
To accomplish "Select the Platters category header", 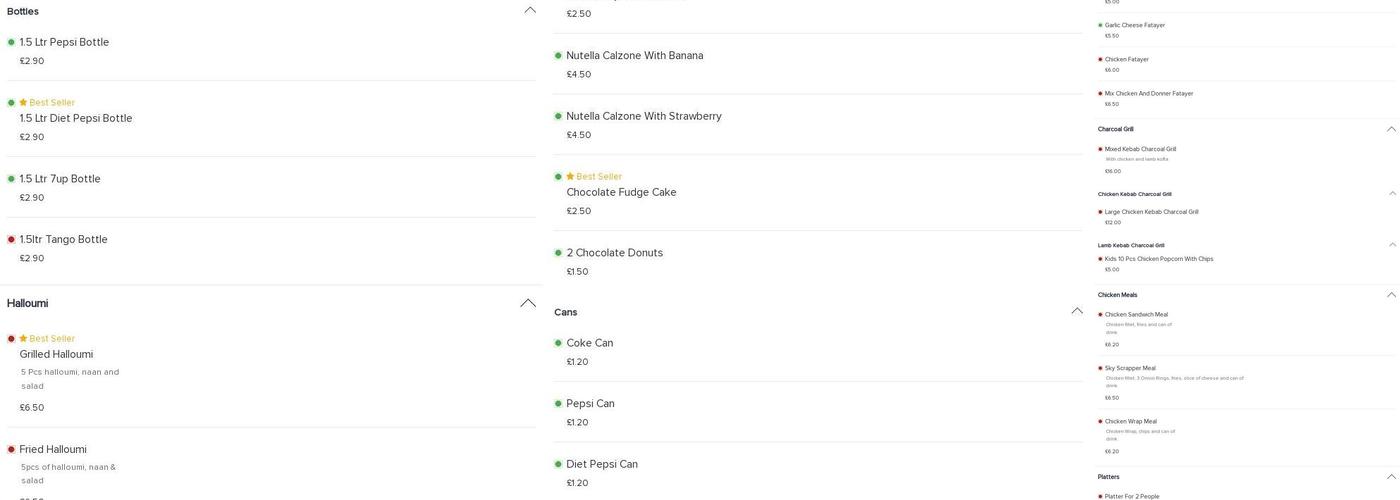I will point(1108,477).
